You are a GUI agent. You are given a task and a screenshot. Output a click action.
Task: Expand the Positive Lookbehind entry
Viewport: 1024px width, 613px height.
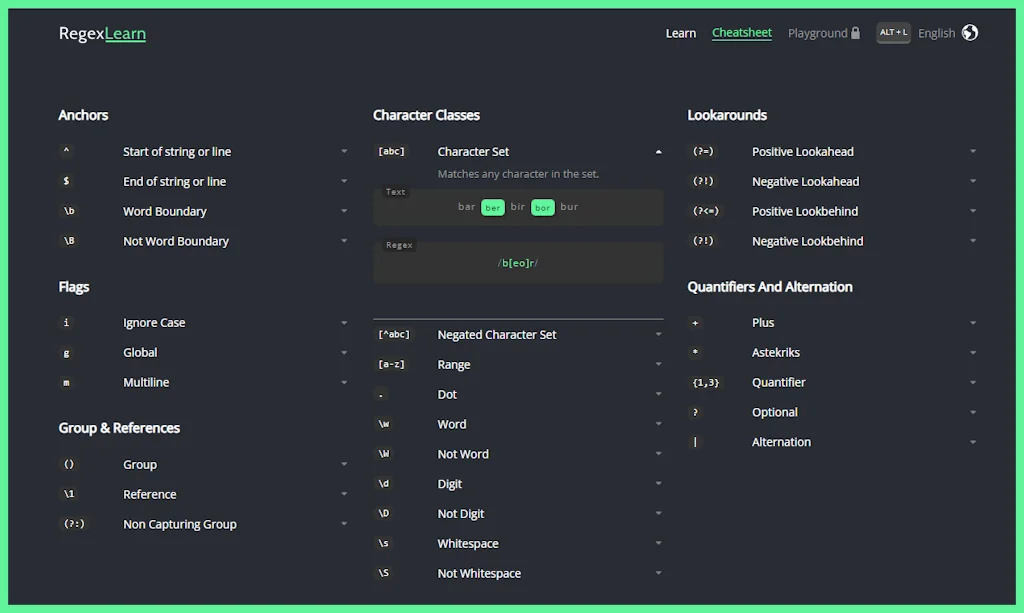973,211
